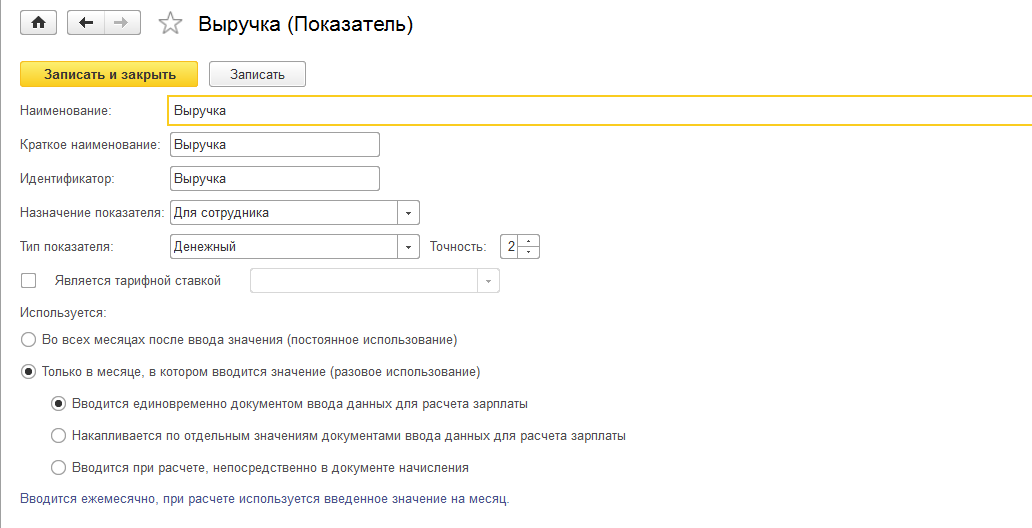Select 'Во всех месяцах после ввода значения' option
This screenshot has height=528, width=1032.
click(x=29, y=339)
